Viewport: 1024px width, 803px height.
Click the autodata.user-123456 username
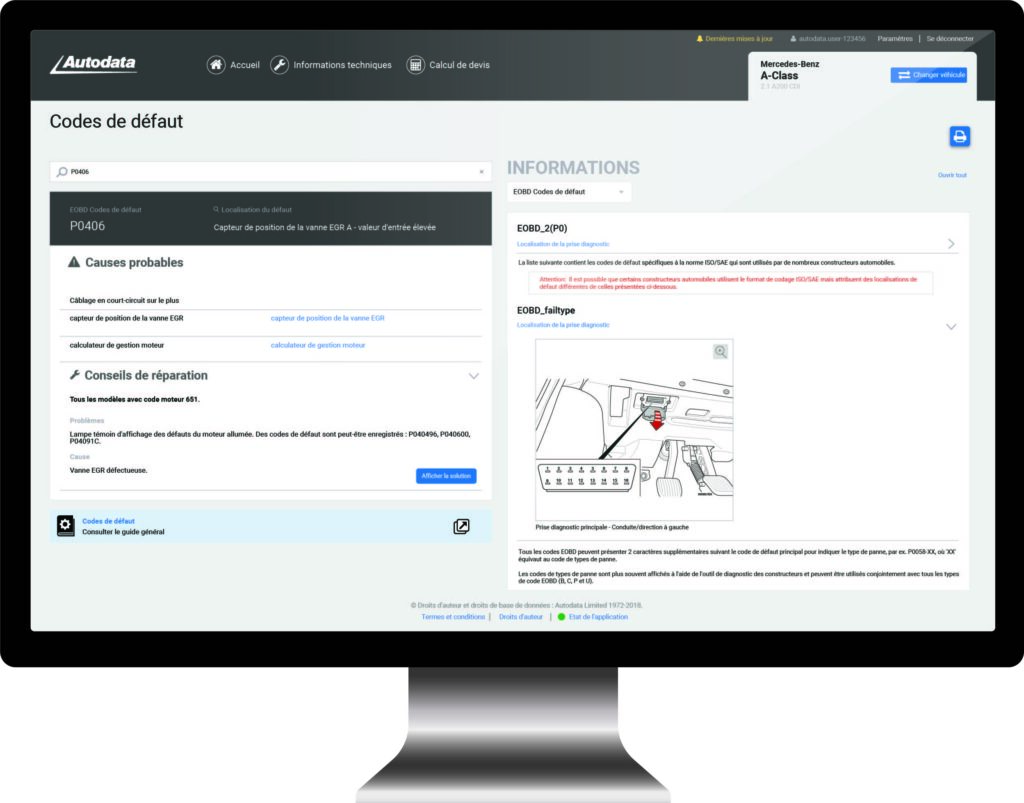tap(832, 39)
